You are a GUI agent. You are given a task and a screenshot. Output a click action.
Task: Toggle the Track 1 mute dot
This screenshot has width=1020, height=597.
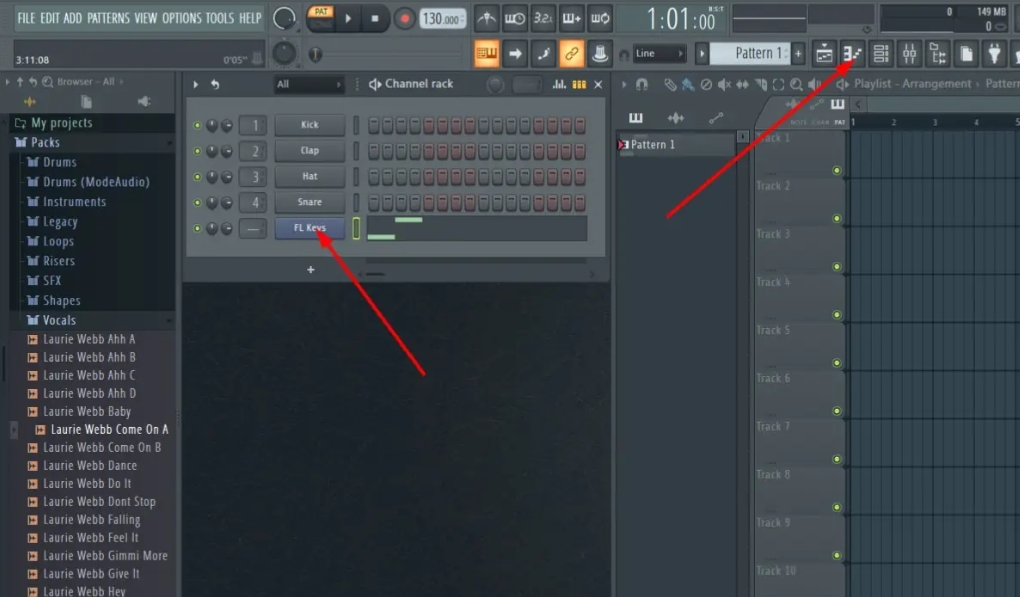click(837, 170)
